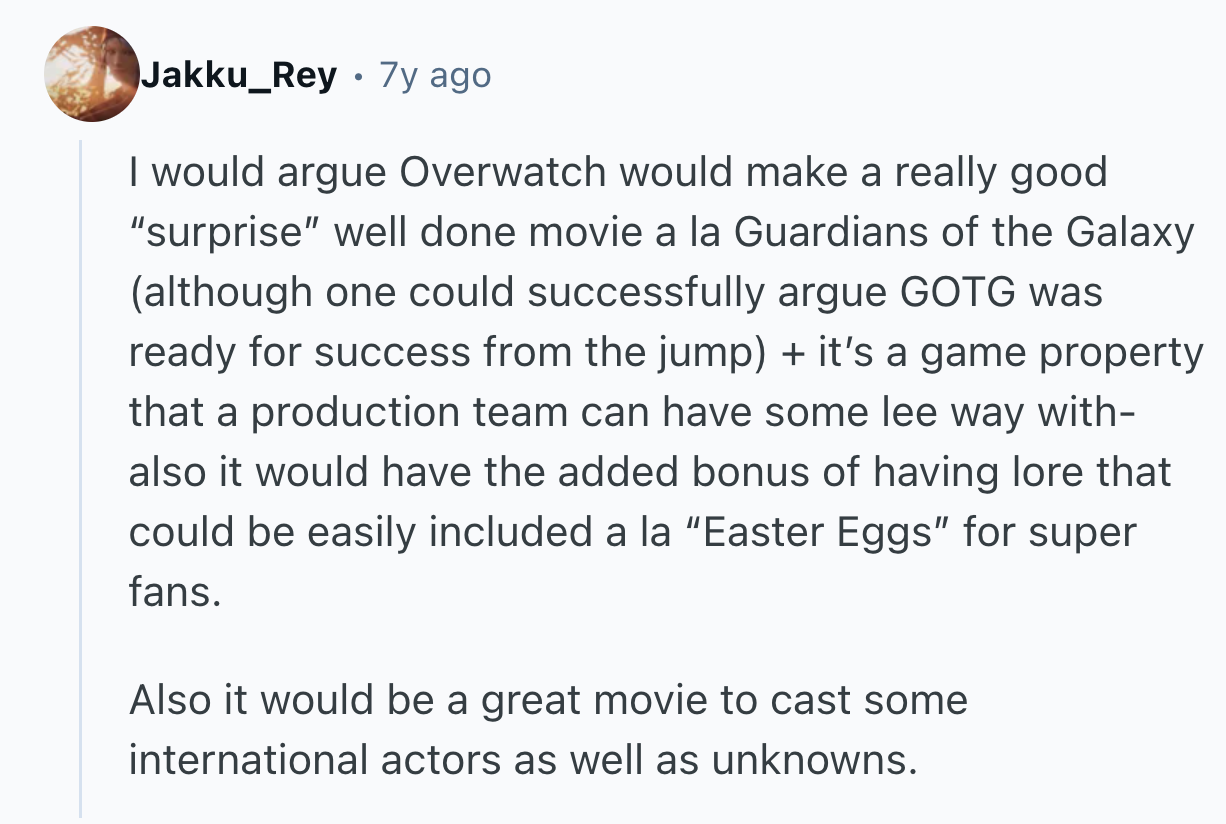
Task: Click the "7y ago" timestamp
Action: tap(435, 76)
